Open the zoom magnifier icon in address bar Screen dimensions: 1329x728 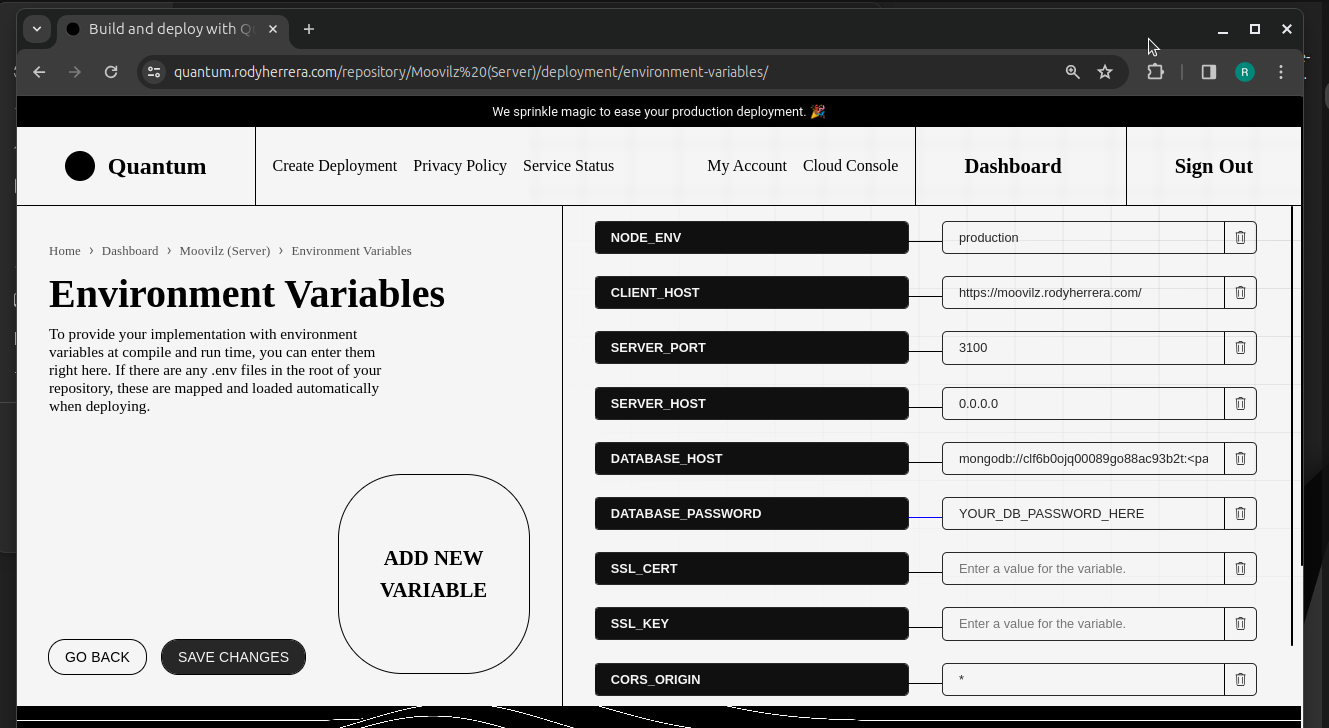1072,72
